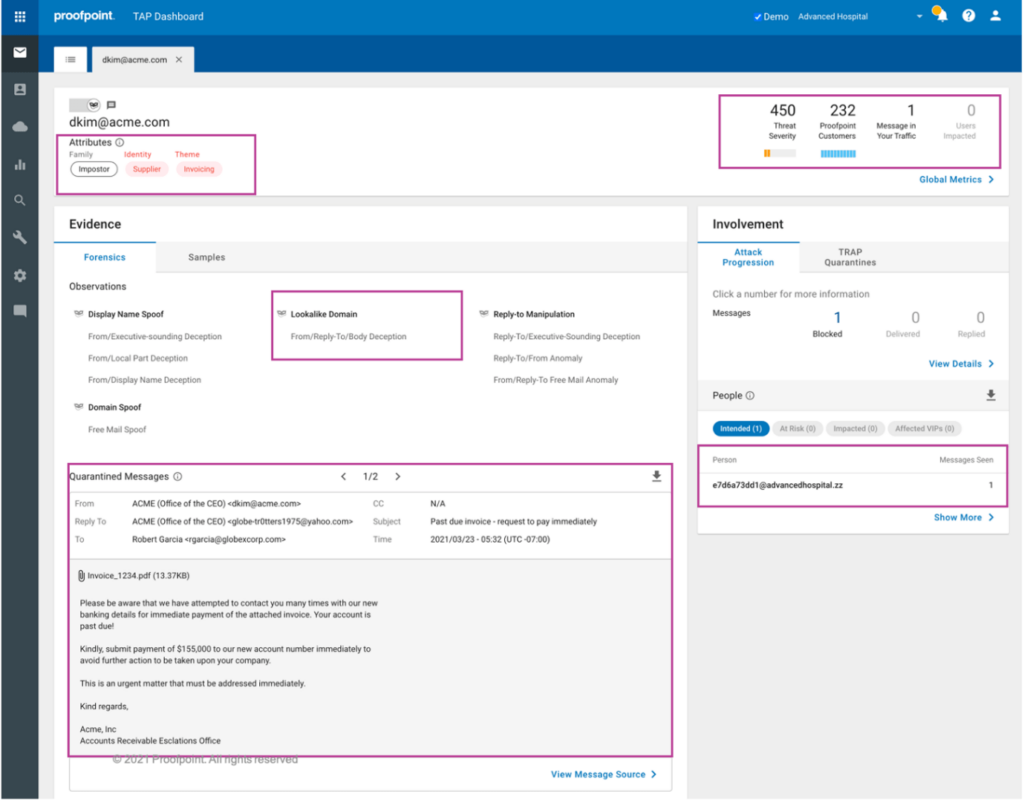Viewport: 1024px width, 800px height.
Task: Enable the At Risk people filter
Action: (797, 428)
